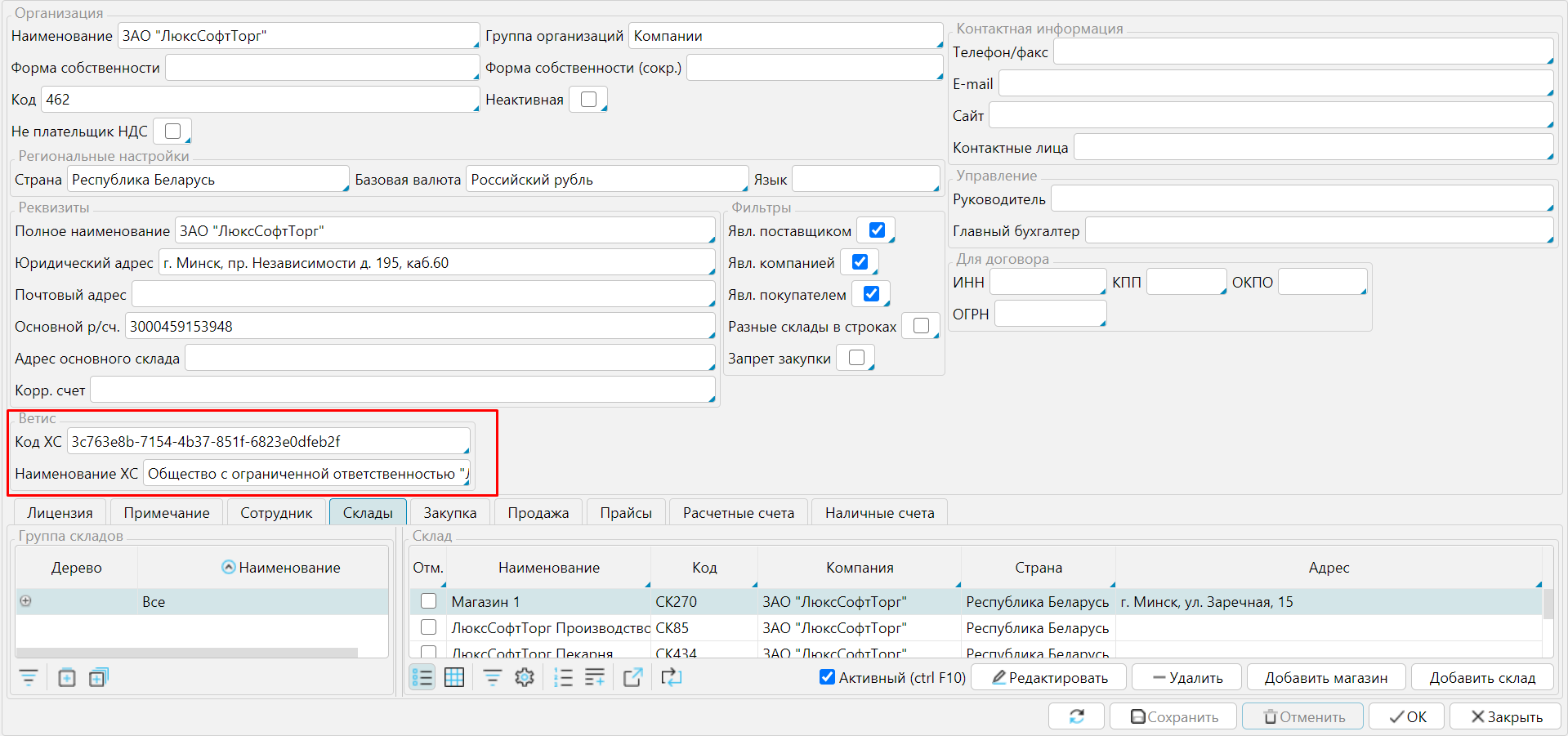Switch warehouse list to grid view
This screenshot has height=736, width=1568.
(x=454, y=677)
